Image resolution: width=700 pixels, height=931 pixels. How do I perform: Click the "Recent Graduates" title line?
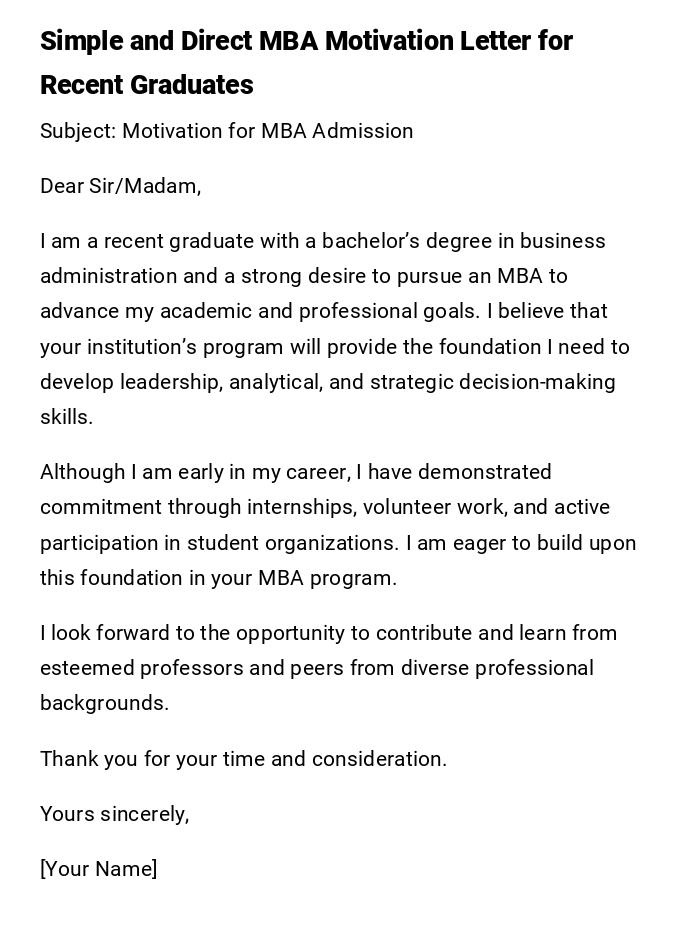pyautogui.click(x=146, y=86)
